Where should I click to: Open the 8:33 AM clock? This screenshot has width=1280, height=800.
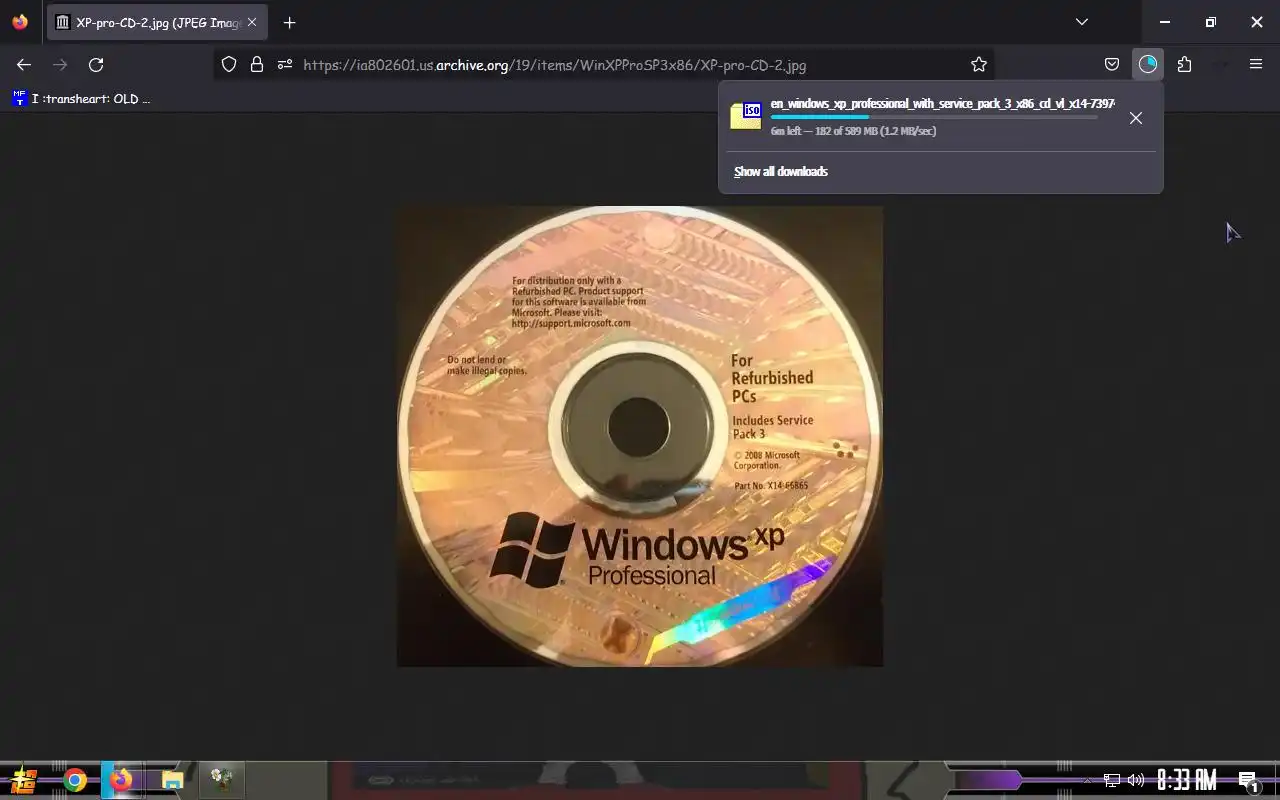pyautogui.click(x=1186, y=780)
